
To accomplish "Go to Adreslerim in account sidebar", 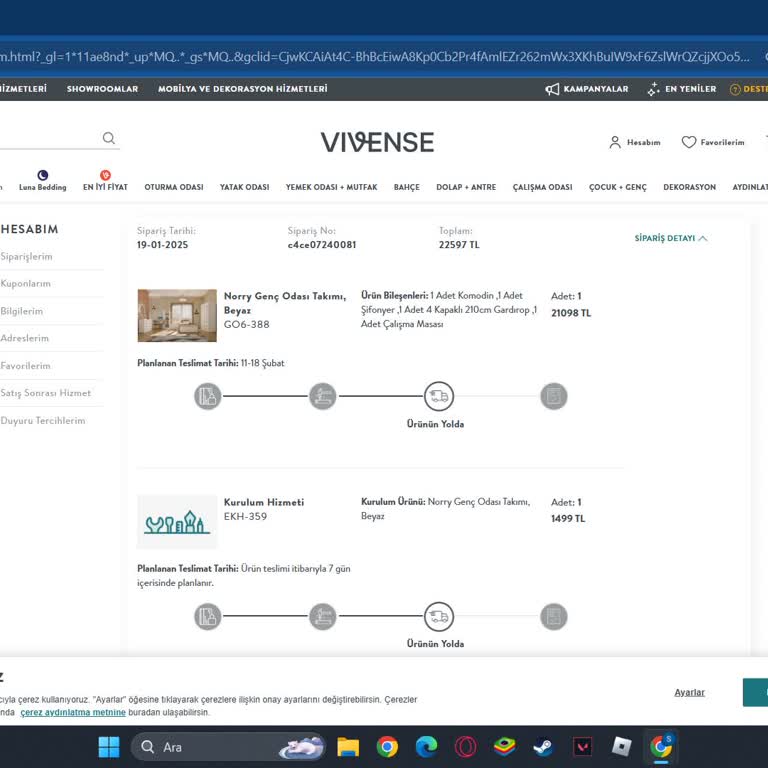I will [24, 338].
